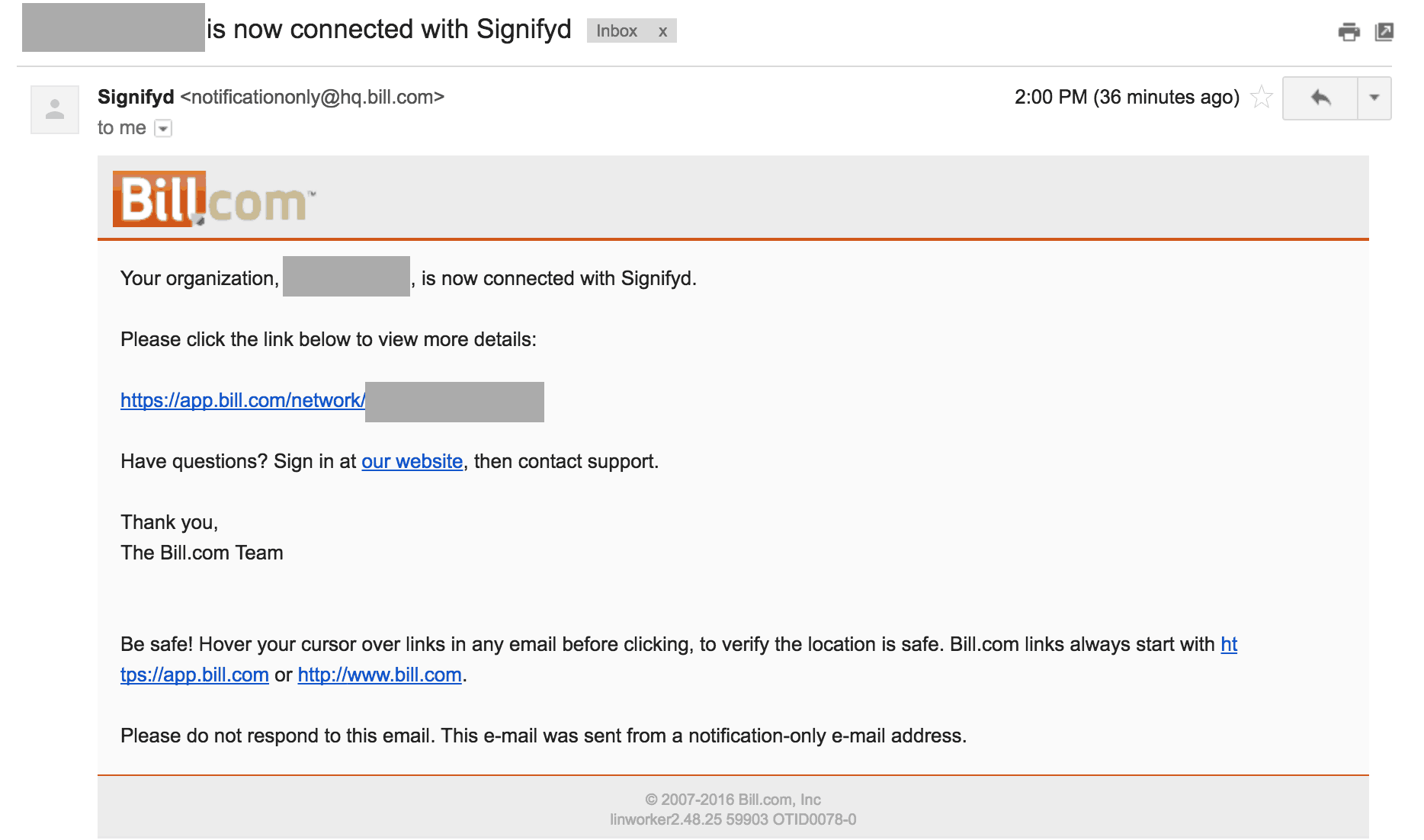The image size is (1424, 840).
Task: Open the https://app.bill.com safety link
Action: 194,675
